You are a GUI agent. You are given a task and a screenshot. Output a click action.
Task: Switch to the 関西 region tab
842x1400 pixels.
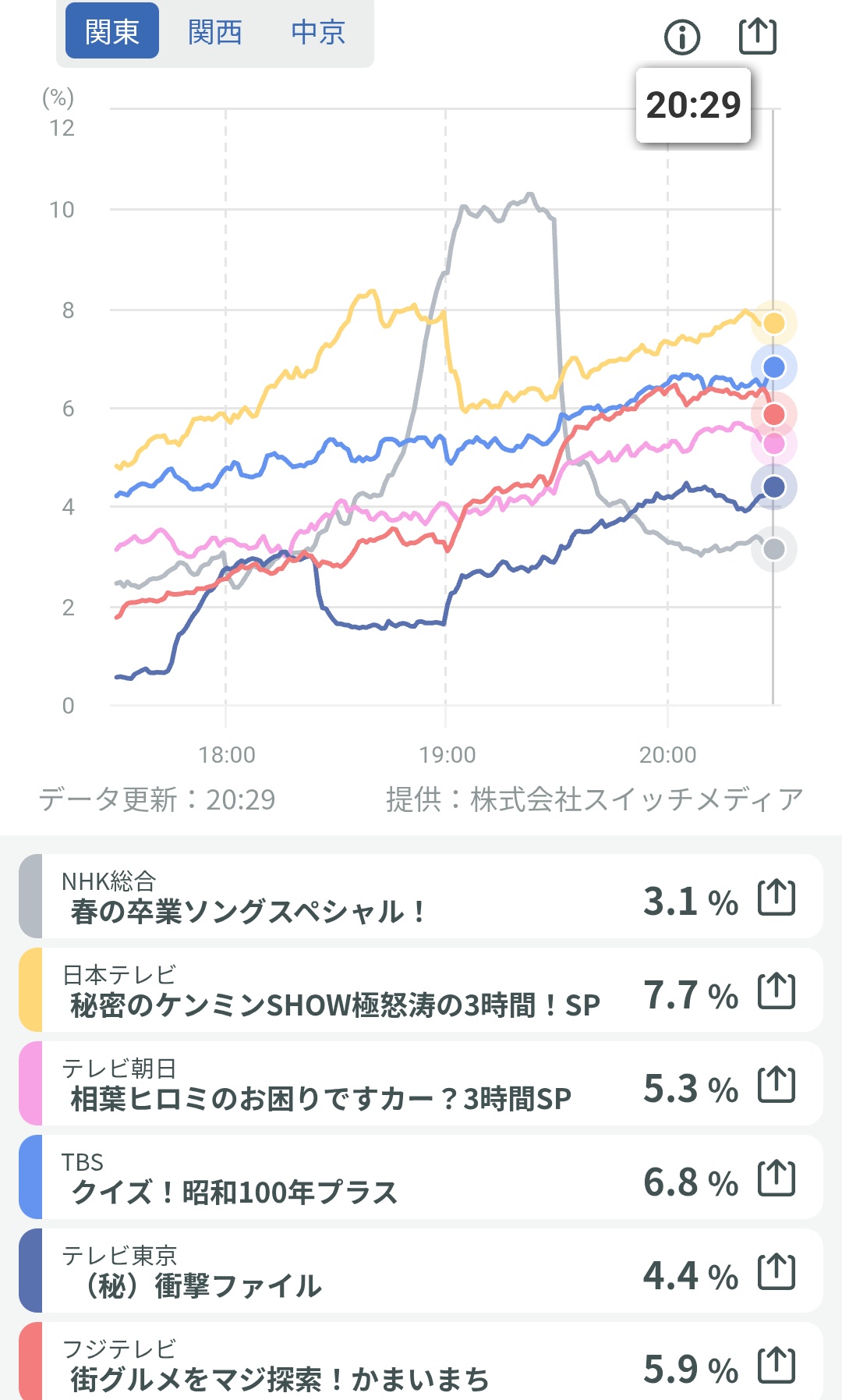tap(215, 32)
